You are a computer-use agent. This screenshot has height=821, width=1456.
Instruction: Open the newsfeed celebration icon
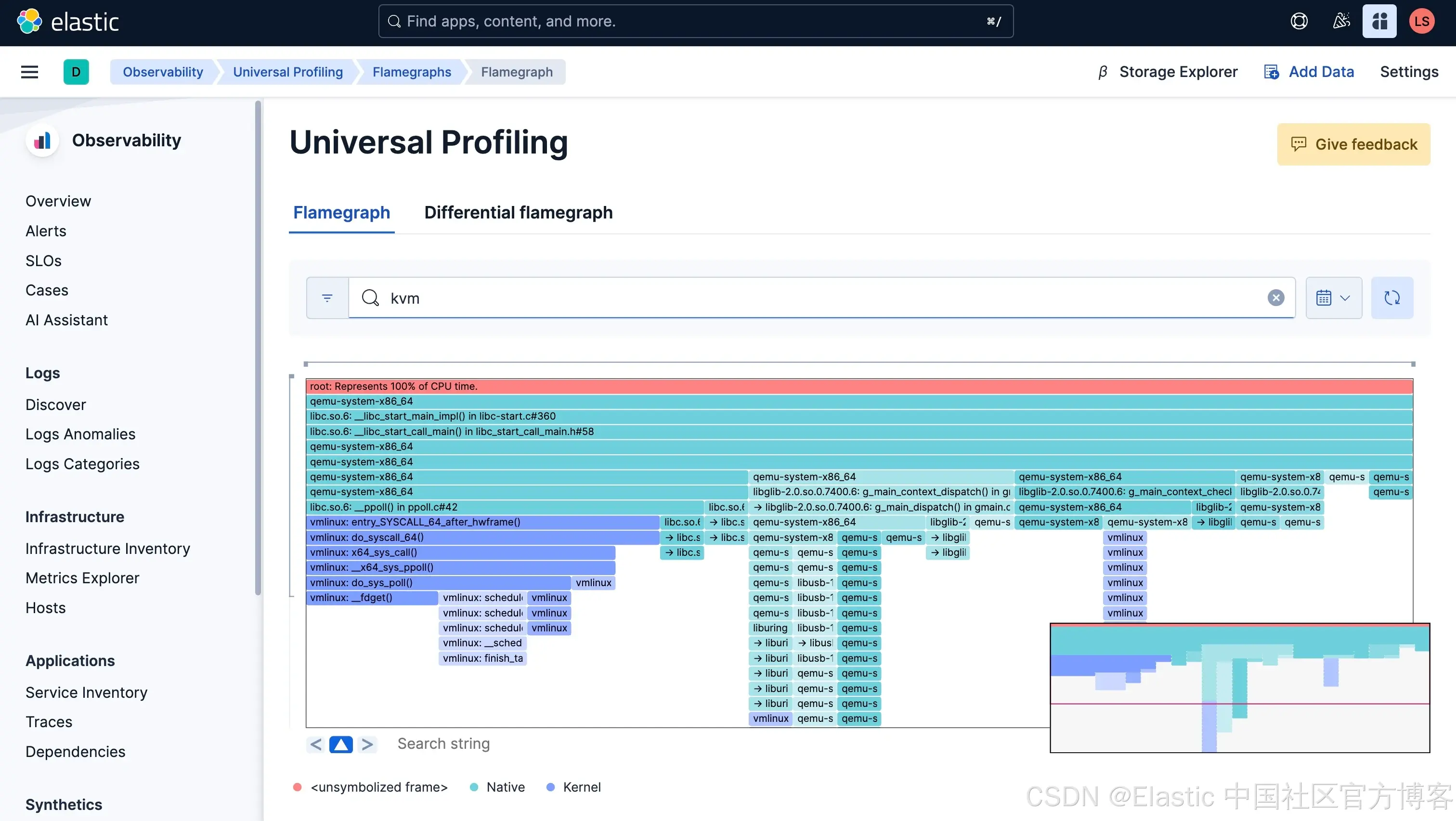click(1341, 22)
